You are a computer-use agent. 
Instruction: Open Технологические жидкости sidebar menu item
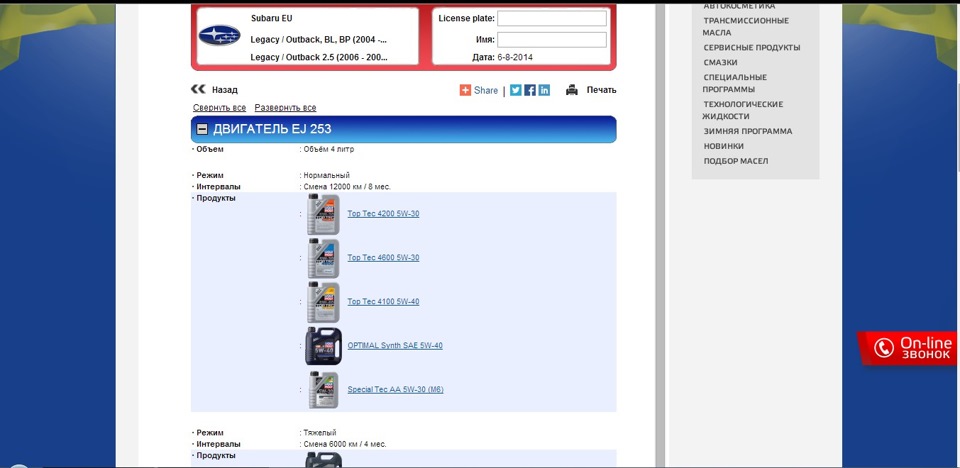pos(743,110)
